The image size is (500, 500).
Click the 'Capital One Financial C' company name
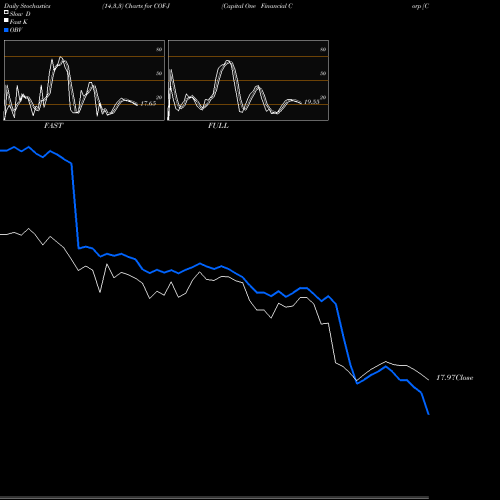257,6
